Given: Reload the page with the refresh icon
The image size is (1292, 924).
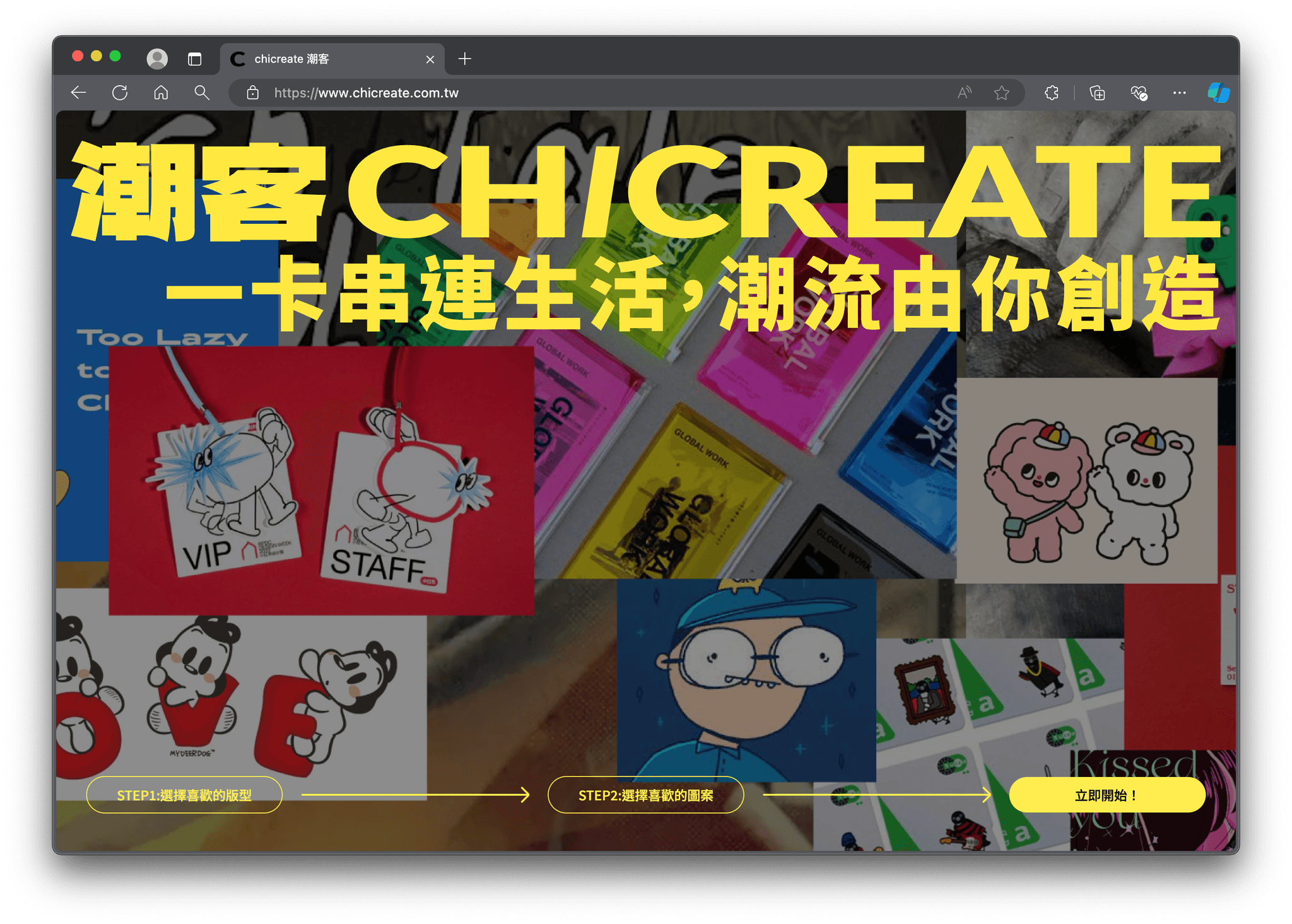Looking at the screenshot, I should click(120, 93).
